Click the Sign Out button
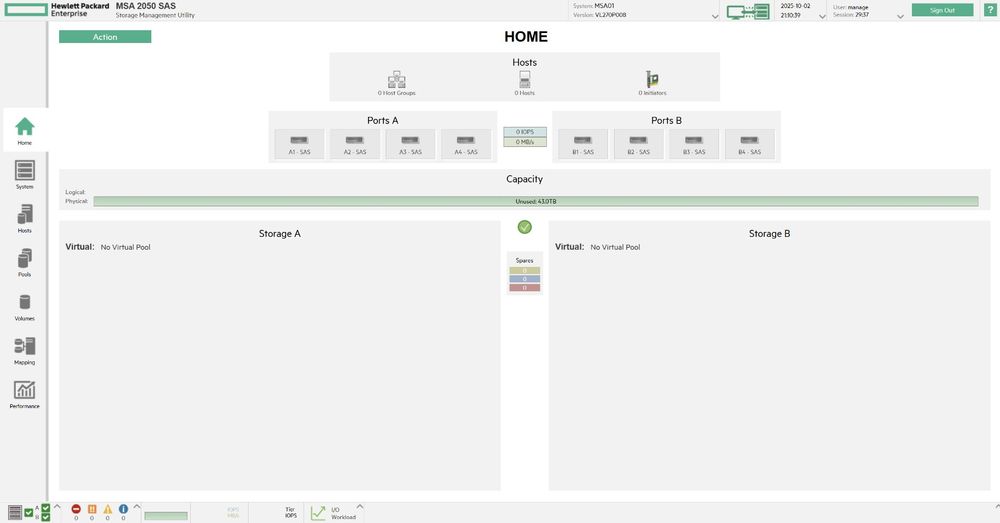 (x=942, y=10)
